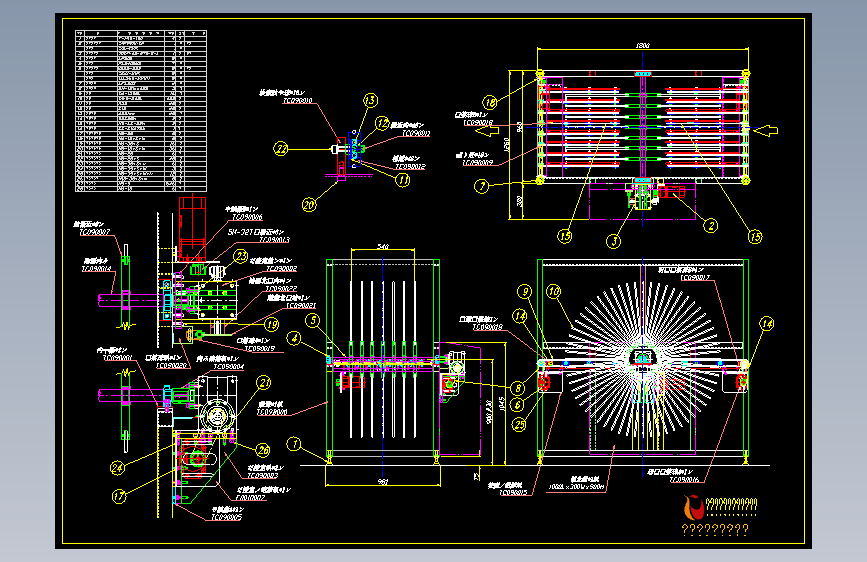Image resolution: width=867 pixels, height=562 pixels.
Task: Click the red motor in the detail view
Action: coord(192,228)
